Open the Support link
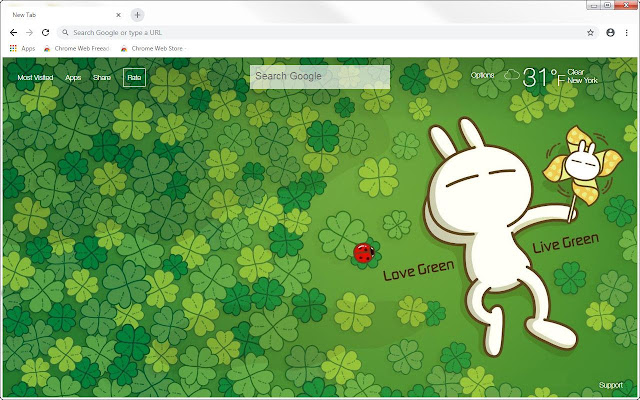This screenshot has width=640, height=400. [x=611, y=385]
